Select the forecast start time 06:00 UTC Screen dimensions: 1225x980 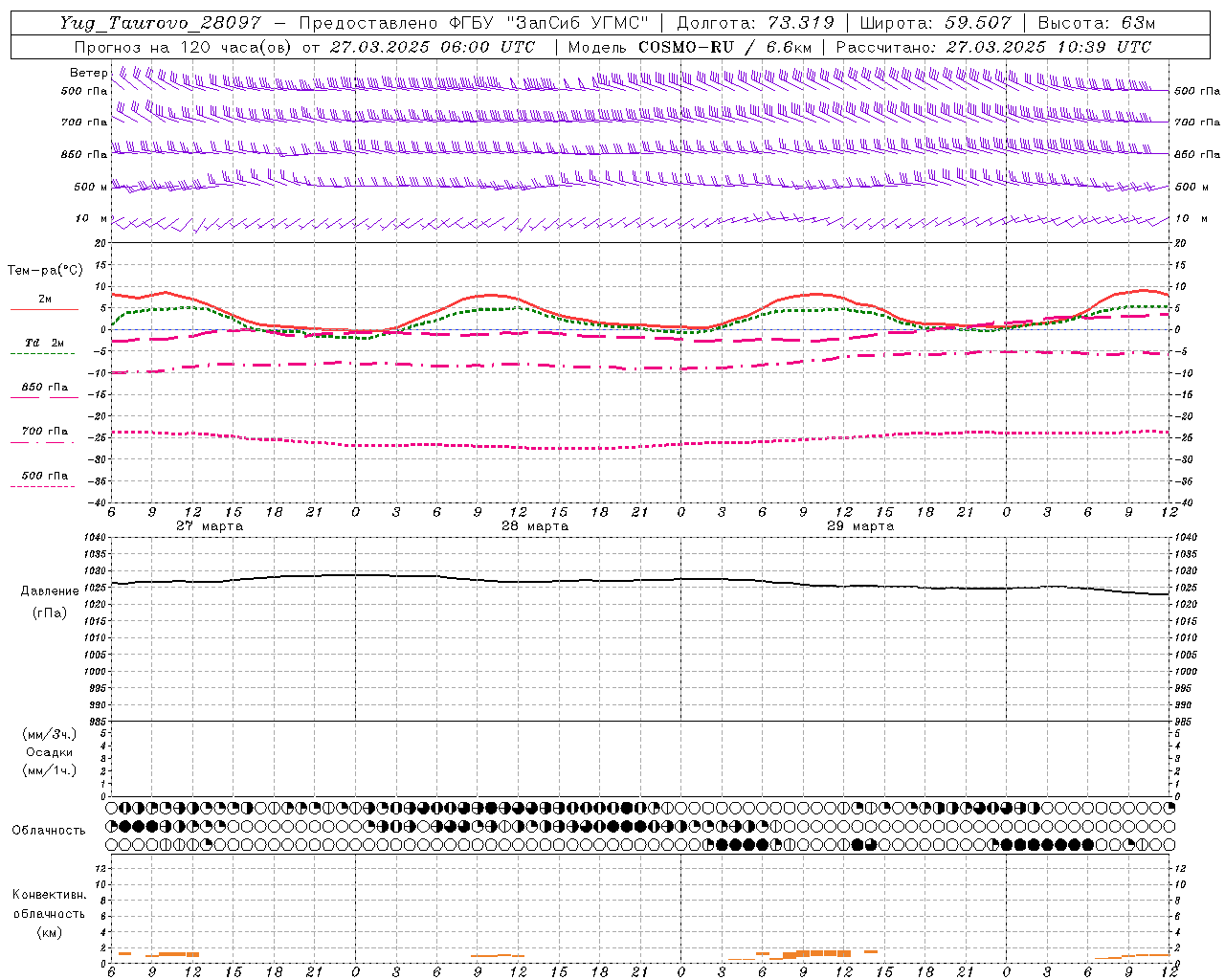coord(480,47)
